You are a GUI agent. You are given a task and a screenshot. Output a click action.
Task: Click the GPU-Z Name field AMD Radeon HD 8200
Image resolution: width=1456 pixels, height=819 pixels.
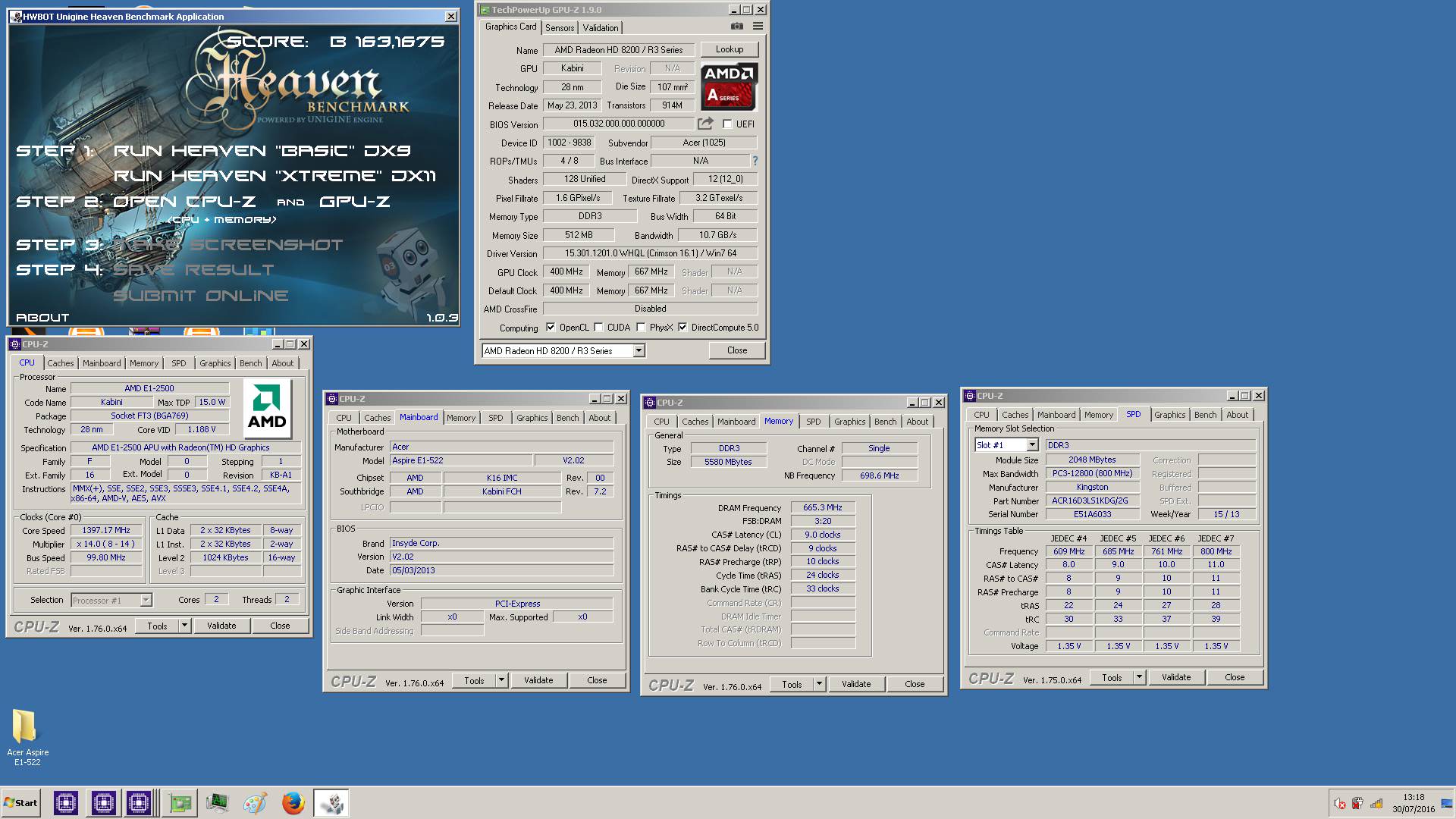pos(618,50)
